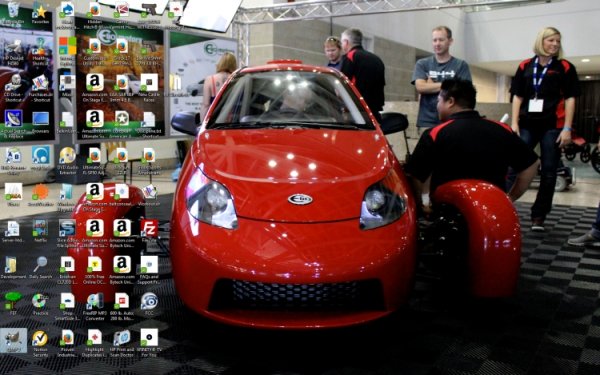Open the Server-Red document shortcut
Viewport: 600px width, 375px height.
13,232
